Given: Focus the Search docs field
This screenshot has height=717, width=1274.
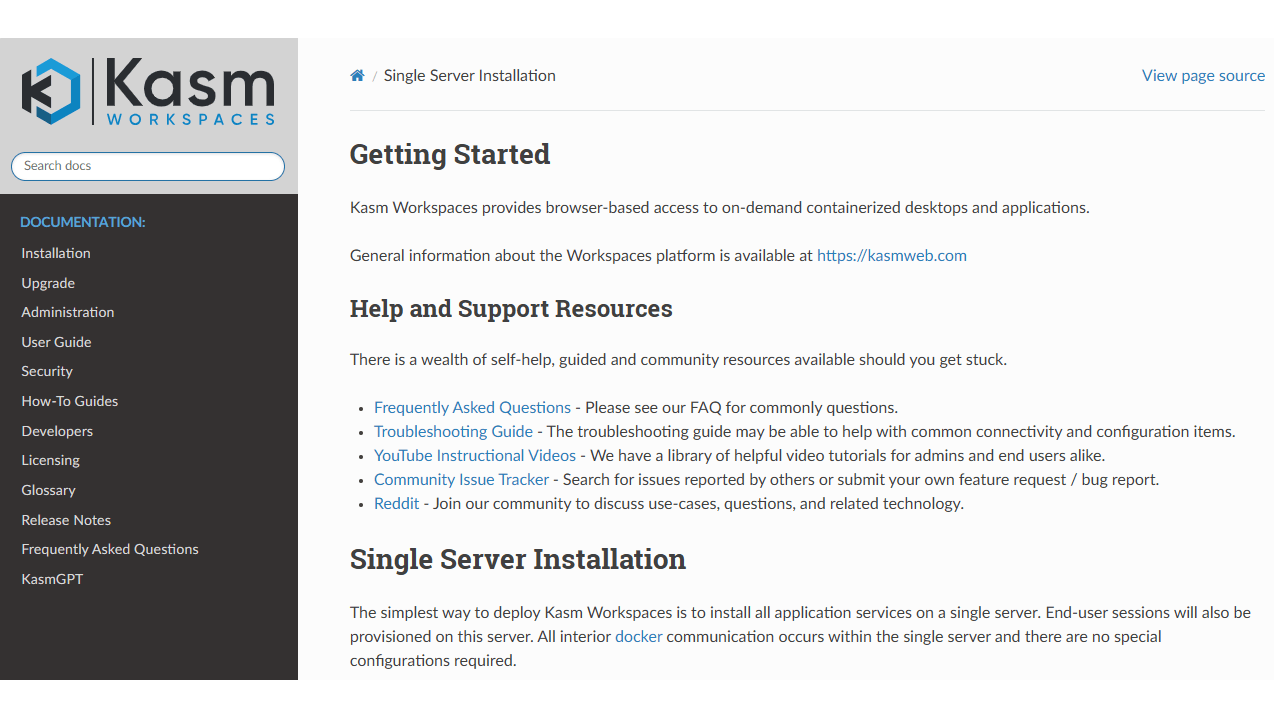Looking at the screenshot, I should click(x=148, y=166).
